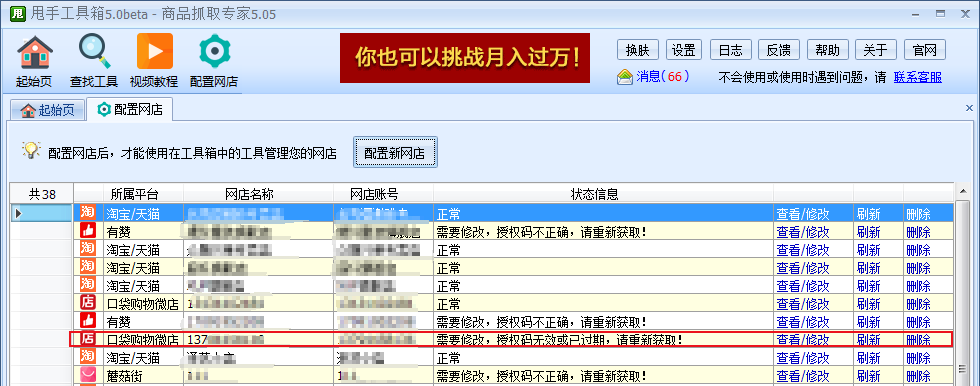Sort by the 网店名称 column header
Image resolution: width=980 pixels, height=386 pixels.
click(x=258, y=194)
